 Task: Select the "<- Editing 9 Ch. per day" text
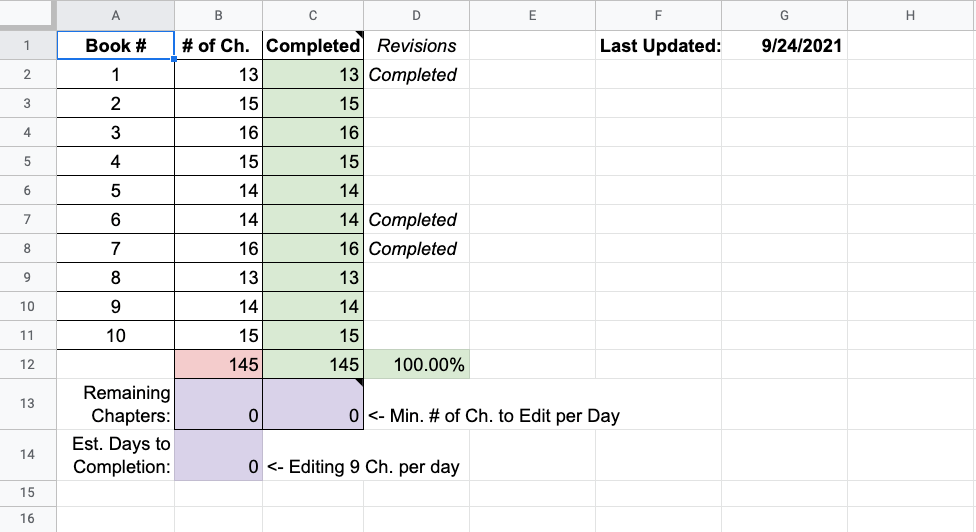tap(364, 467)
